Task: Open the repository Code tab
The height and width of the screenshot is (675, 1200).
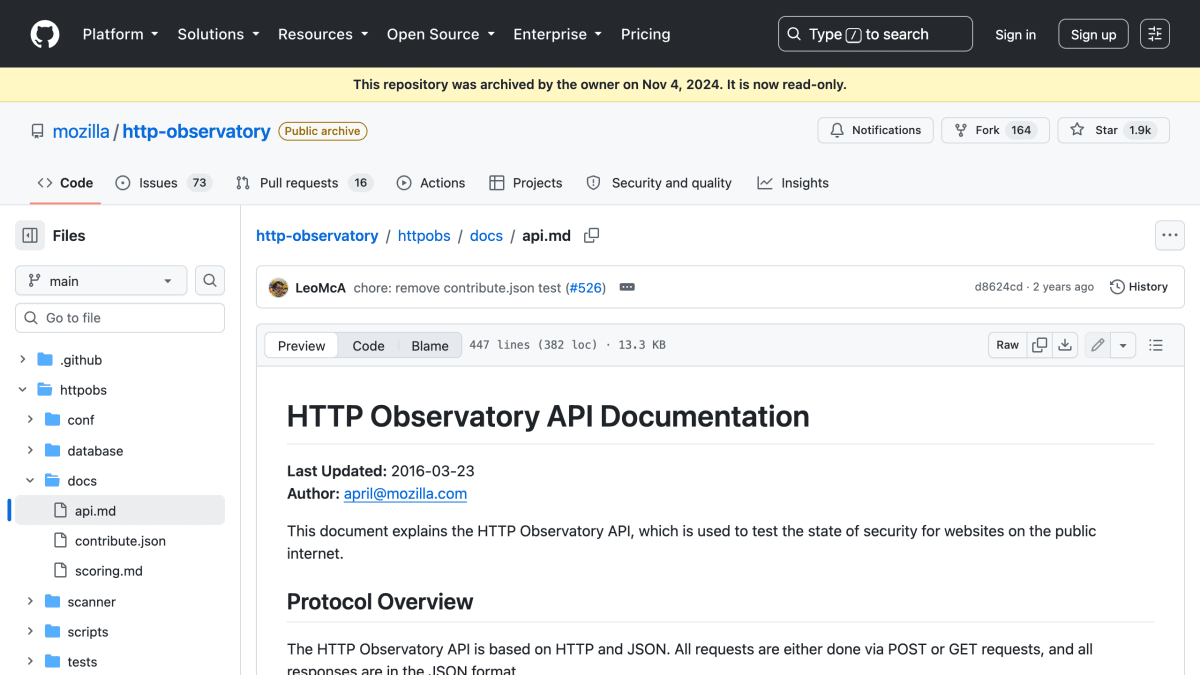Action: (x=65, y=183)
